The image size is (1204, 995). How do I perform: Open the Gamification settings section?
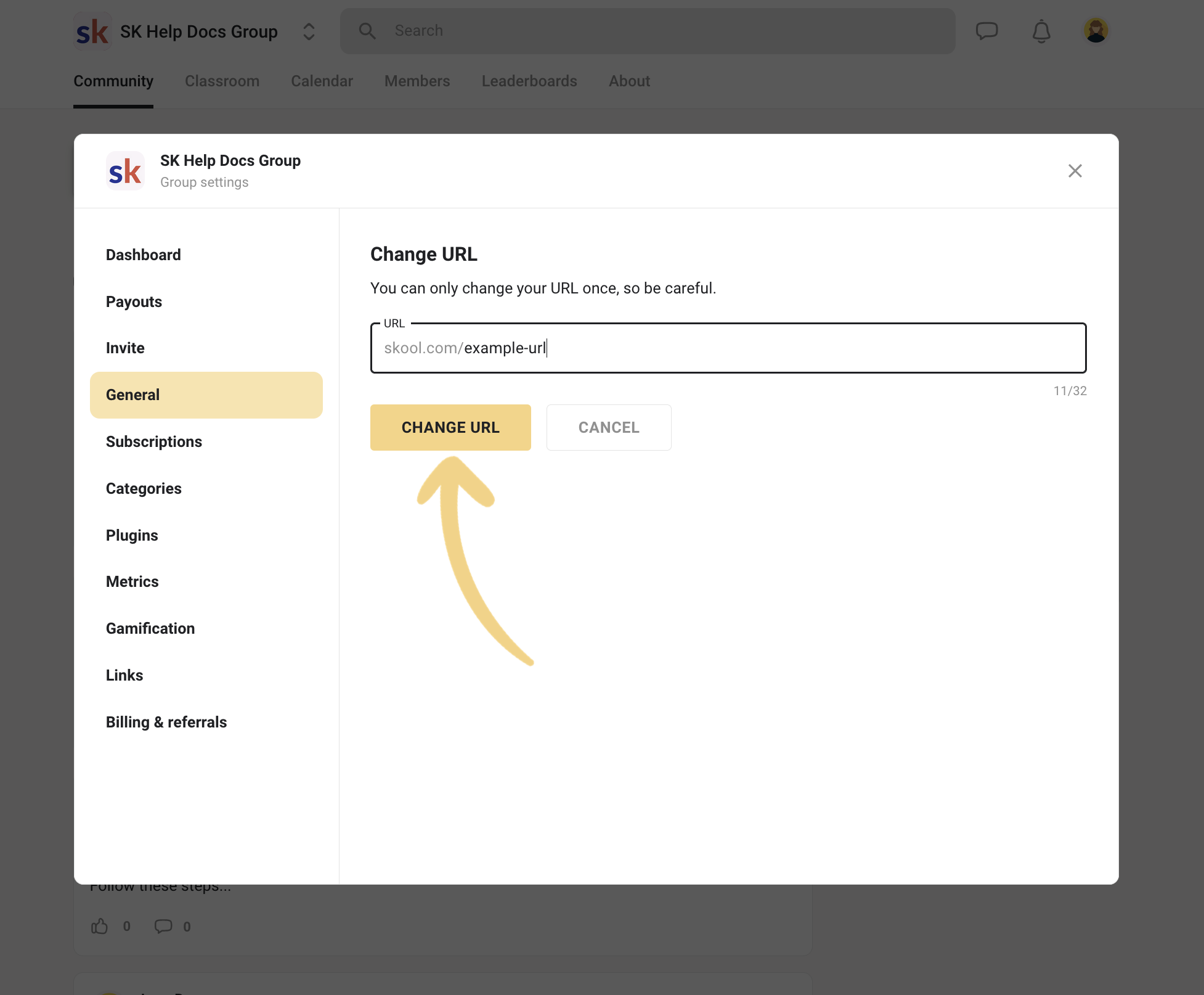pos(150,628)
